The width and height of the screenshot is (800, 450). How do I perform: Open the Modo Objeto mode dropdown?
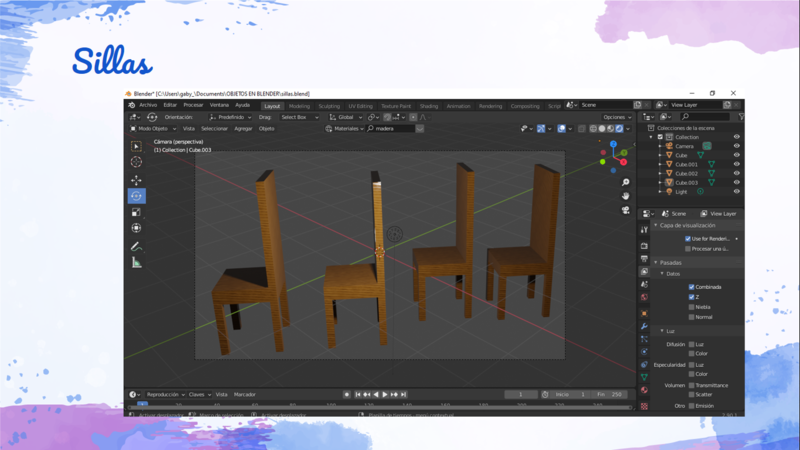coord(153,129)
